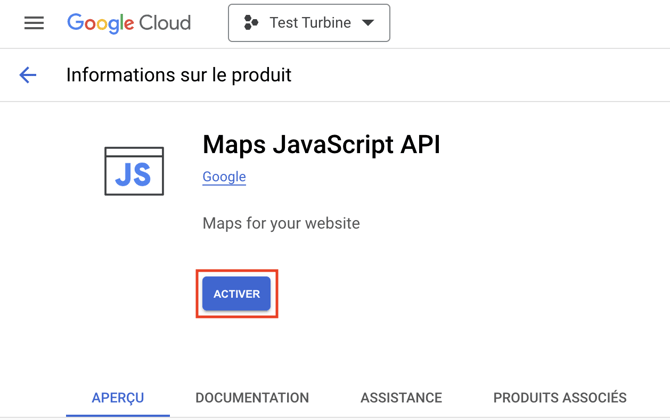670x420 pixels.
Task: Show the PRODUITS ASSOCIÉS tab
Action: tap(560, 397)
